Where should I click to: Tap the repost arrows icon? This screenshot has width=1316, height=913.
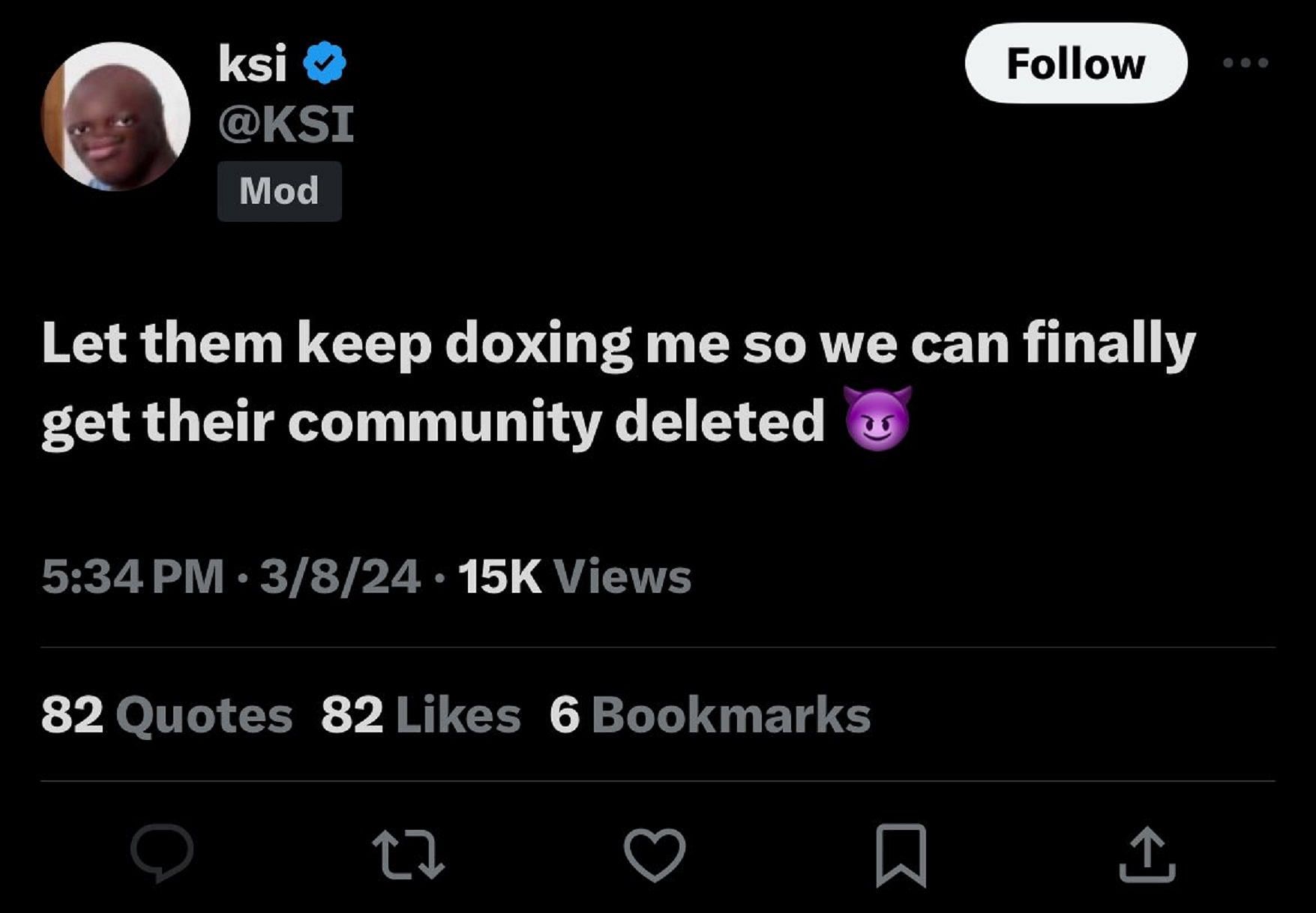coord(409,855)
